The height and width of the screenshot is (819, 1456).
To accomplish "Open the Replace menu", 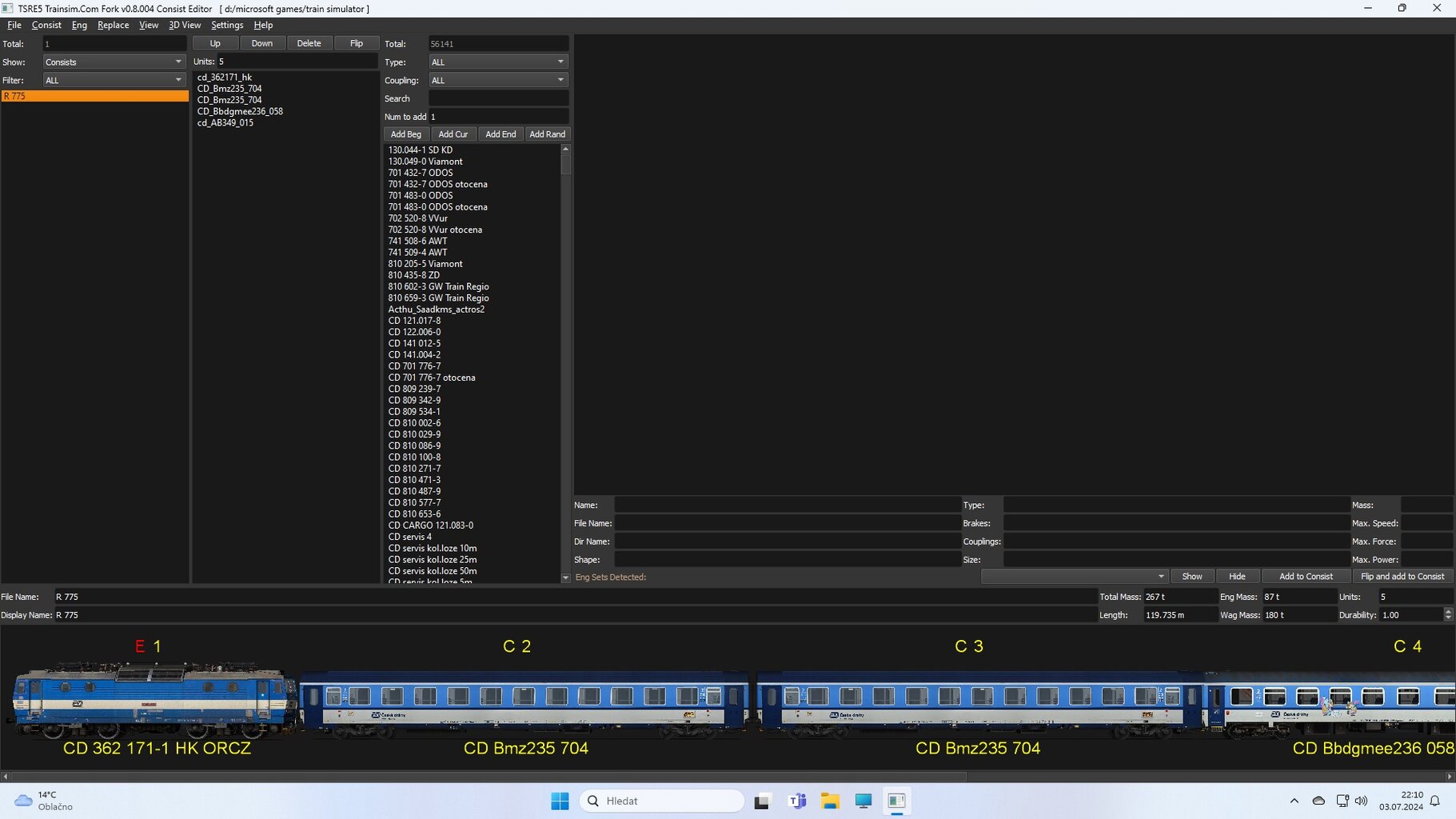I will [113, 25].
